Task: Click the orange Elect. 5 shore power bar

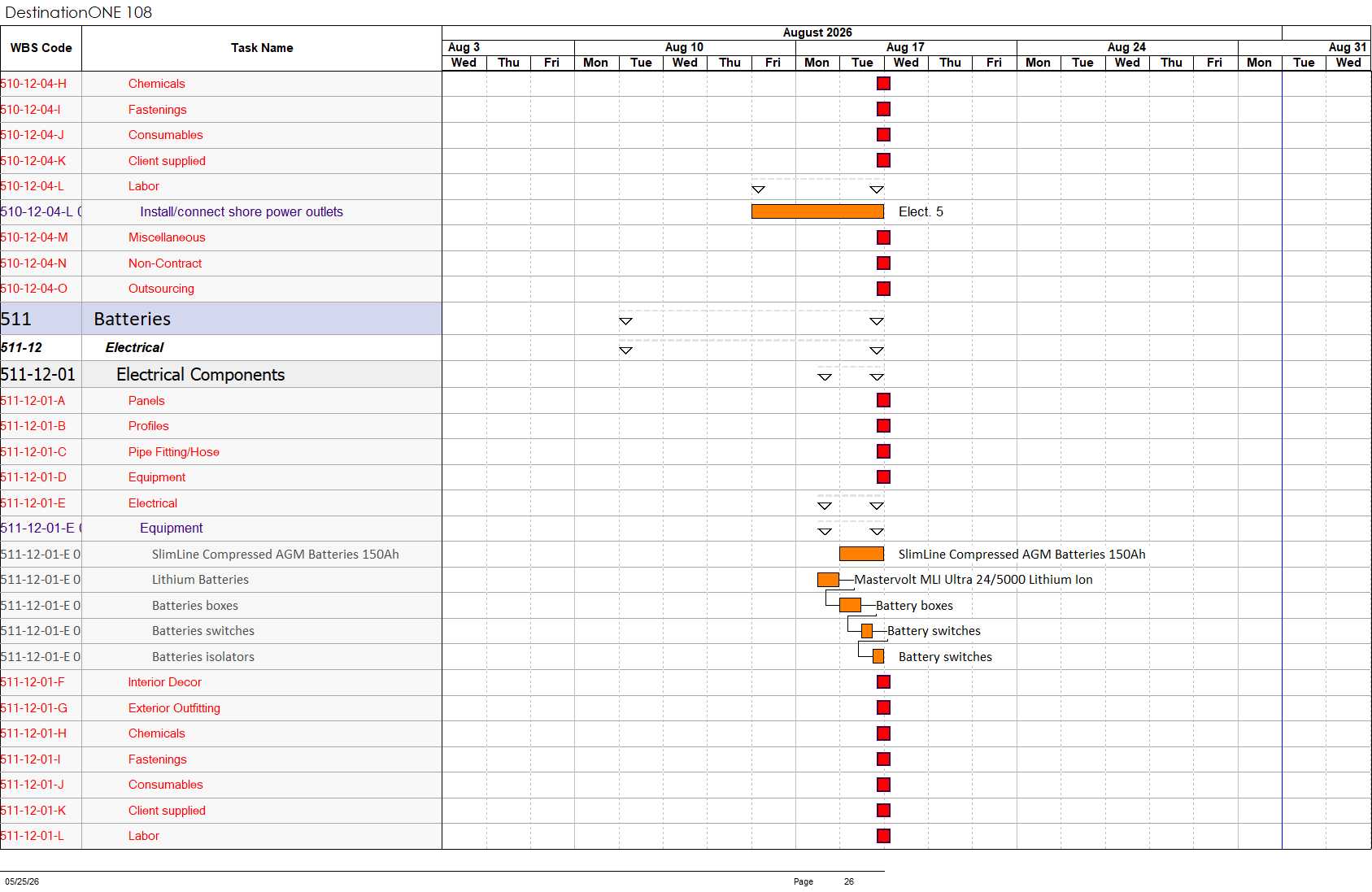Action: (x=817, y=211)
